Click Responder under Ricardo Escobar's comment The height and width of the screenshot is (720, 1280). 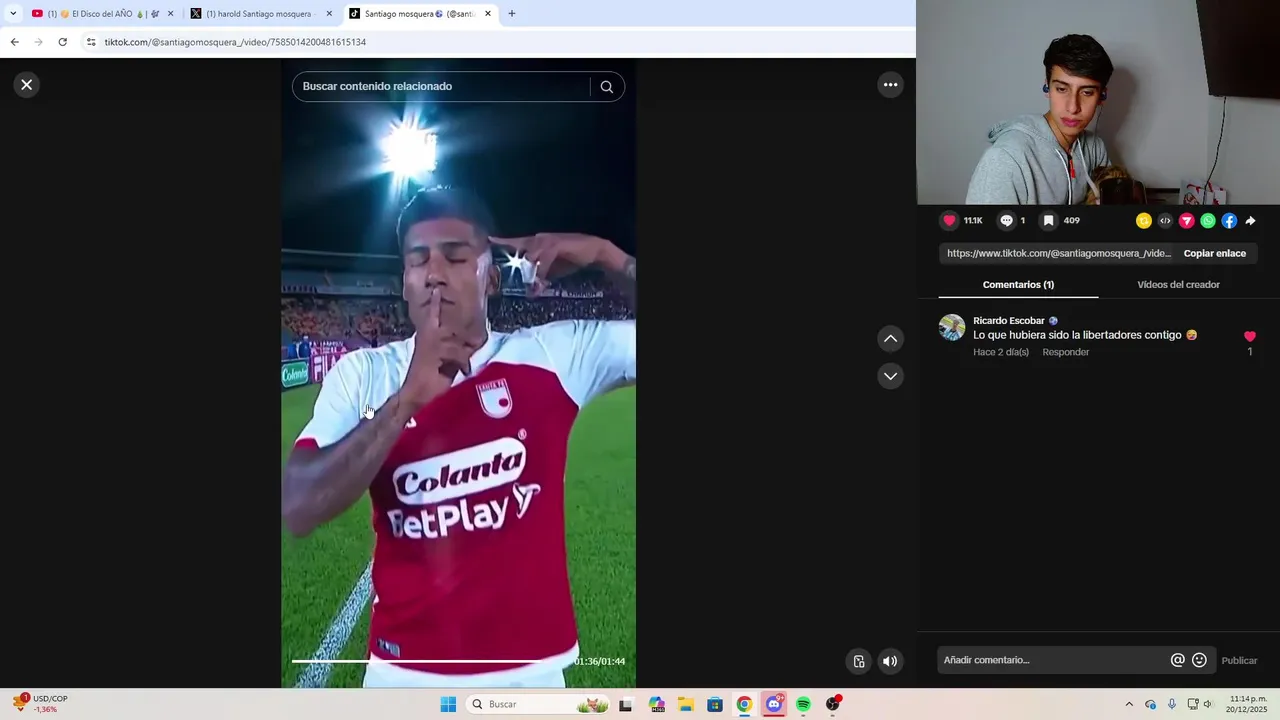1065,352
